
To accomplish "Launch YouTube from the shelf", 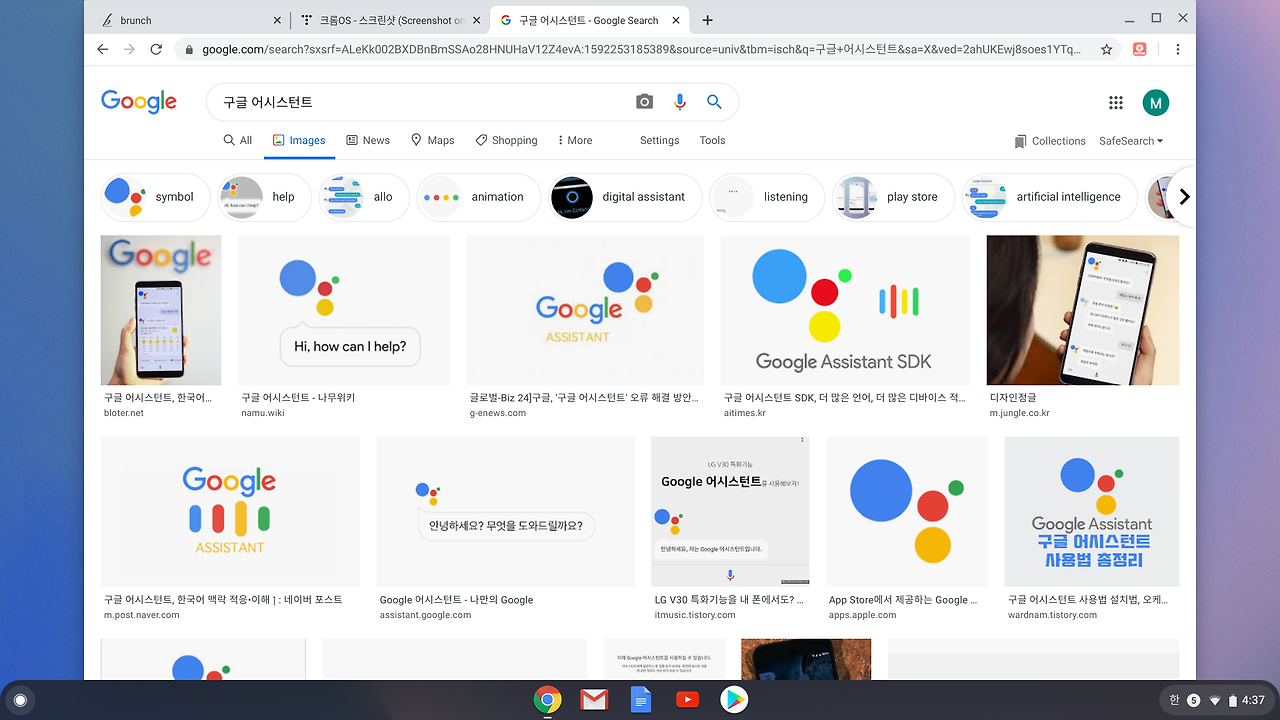I will [687, 700].
